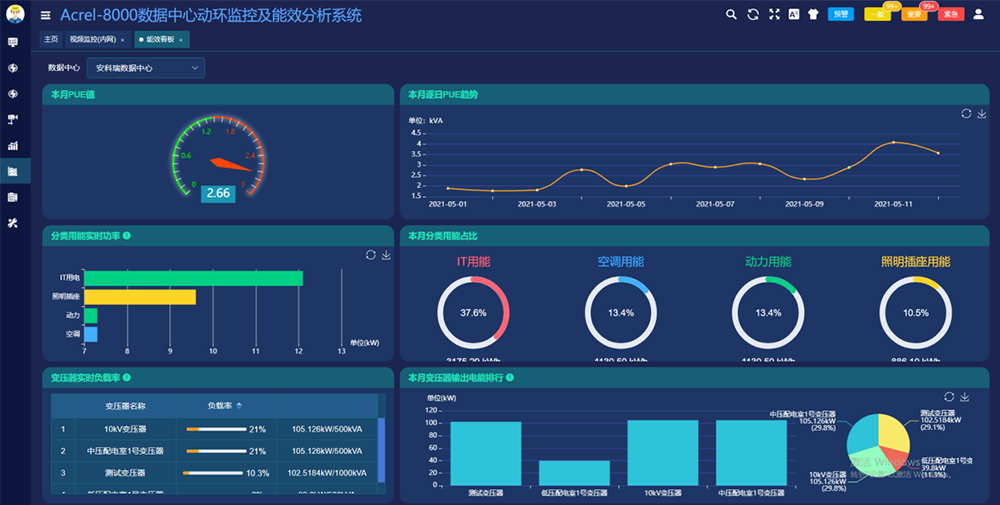This screenshot has height=505, width=1000.
Task: Open the camera video monitoring sidebar icon
Action: pyautogui.click(x=13, y=119)
